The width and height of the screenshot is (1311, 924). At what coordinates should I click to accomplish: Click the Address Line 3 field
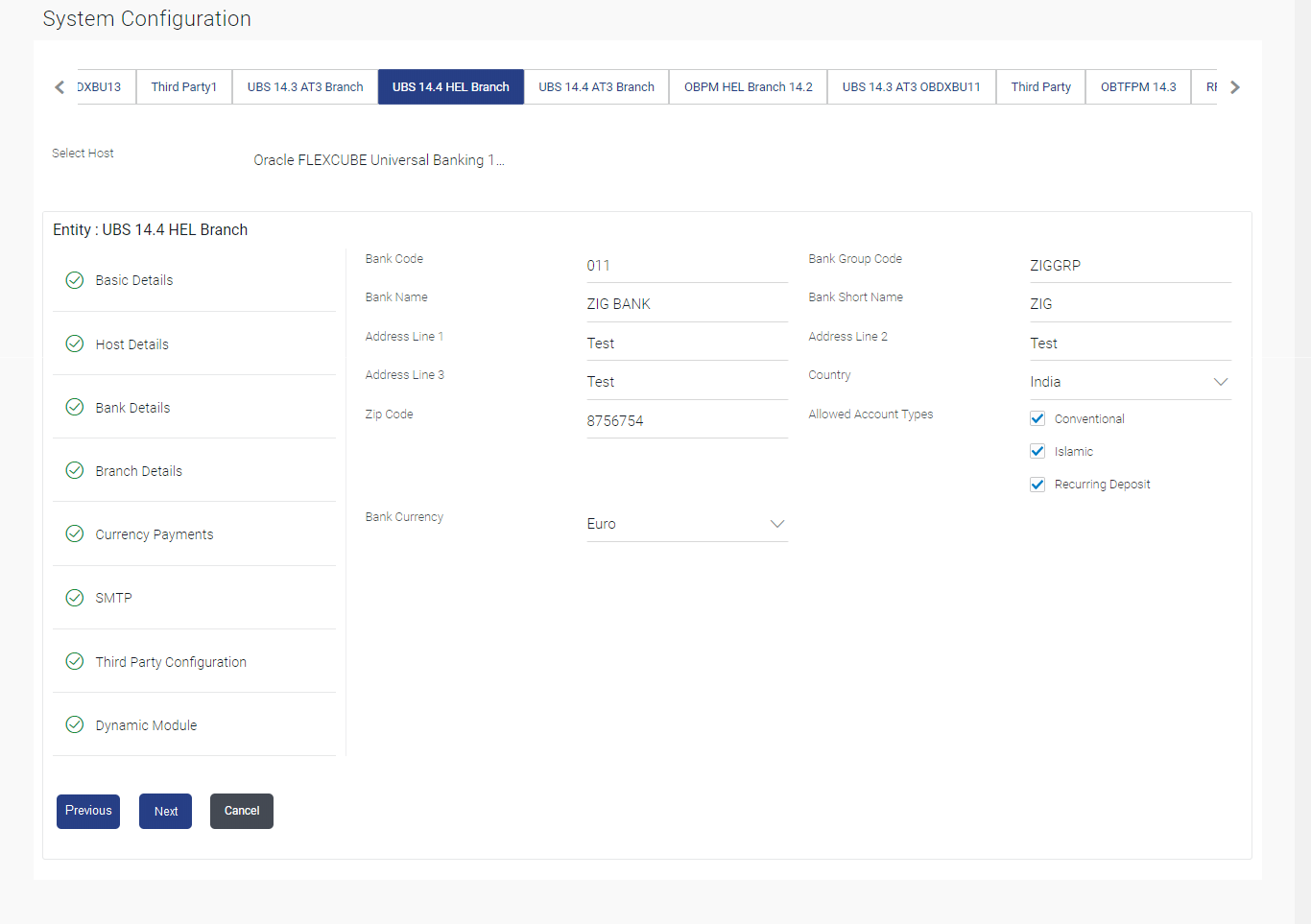click(x=687, y=382)
